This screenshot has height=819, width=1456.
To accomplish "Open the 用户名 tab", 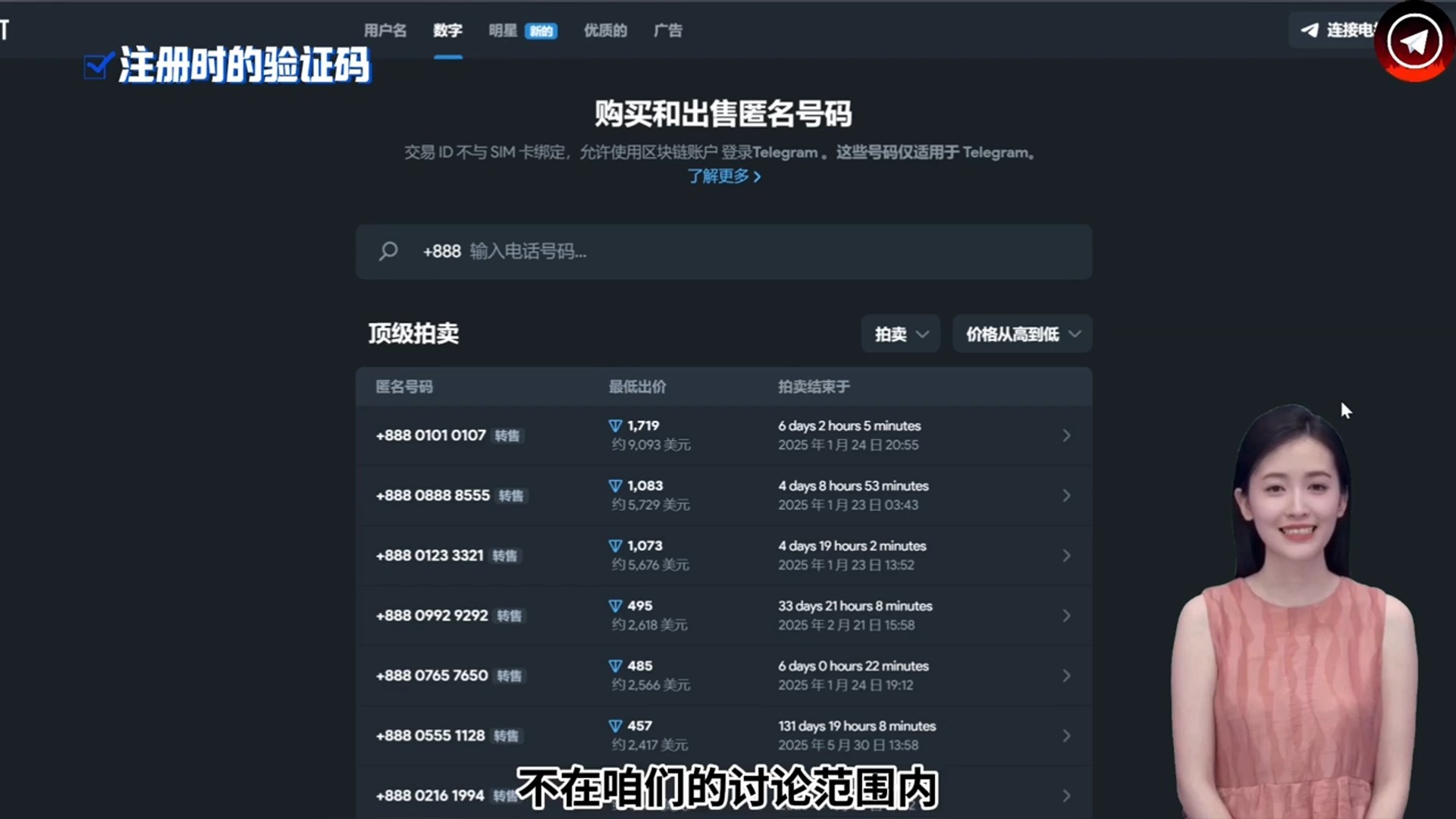I will tap(385, 30).
